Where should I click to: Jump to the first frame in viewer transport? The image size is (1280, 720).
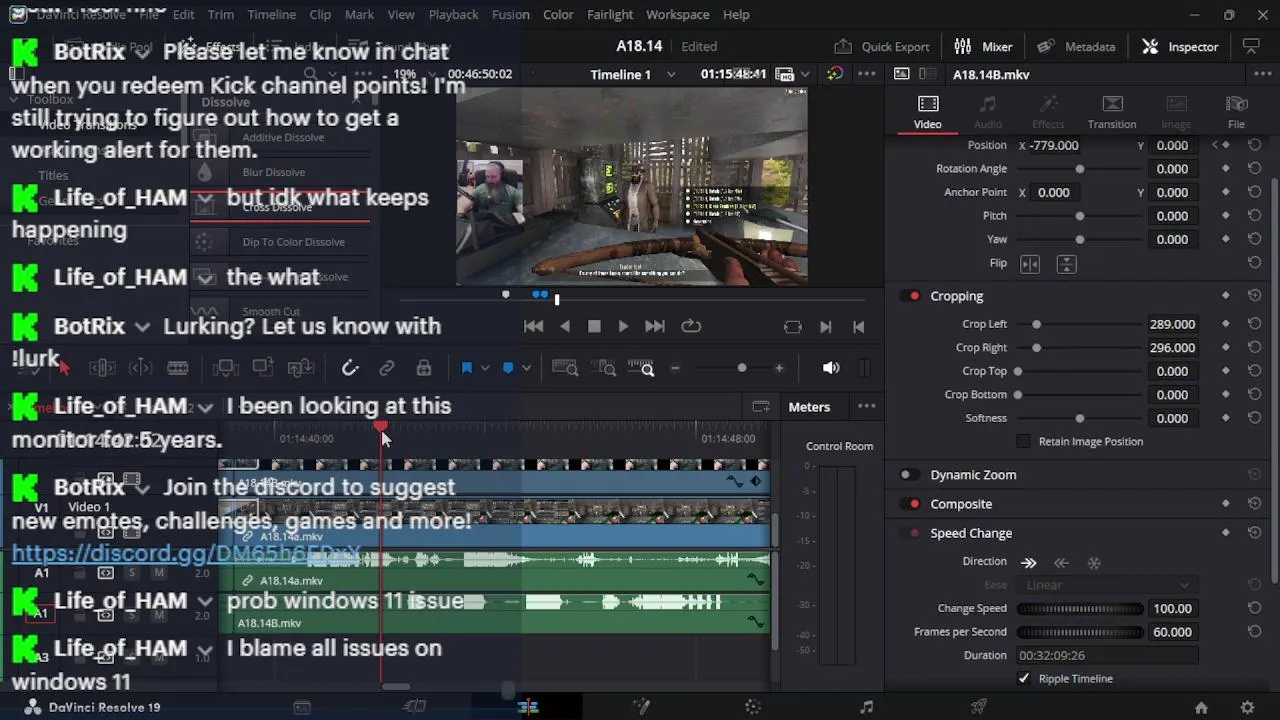coord(534,326)
